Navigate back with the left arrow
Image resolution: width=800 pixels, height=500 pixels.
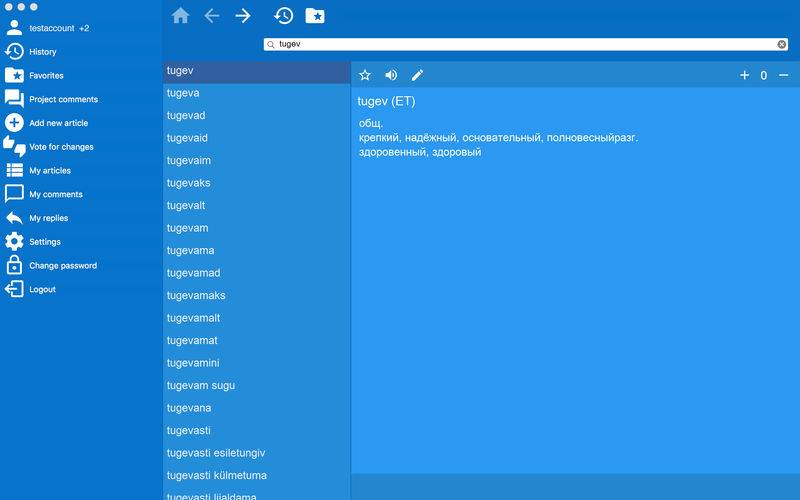pos(212,16)
